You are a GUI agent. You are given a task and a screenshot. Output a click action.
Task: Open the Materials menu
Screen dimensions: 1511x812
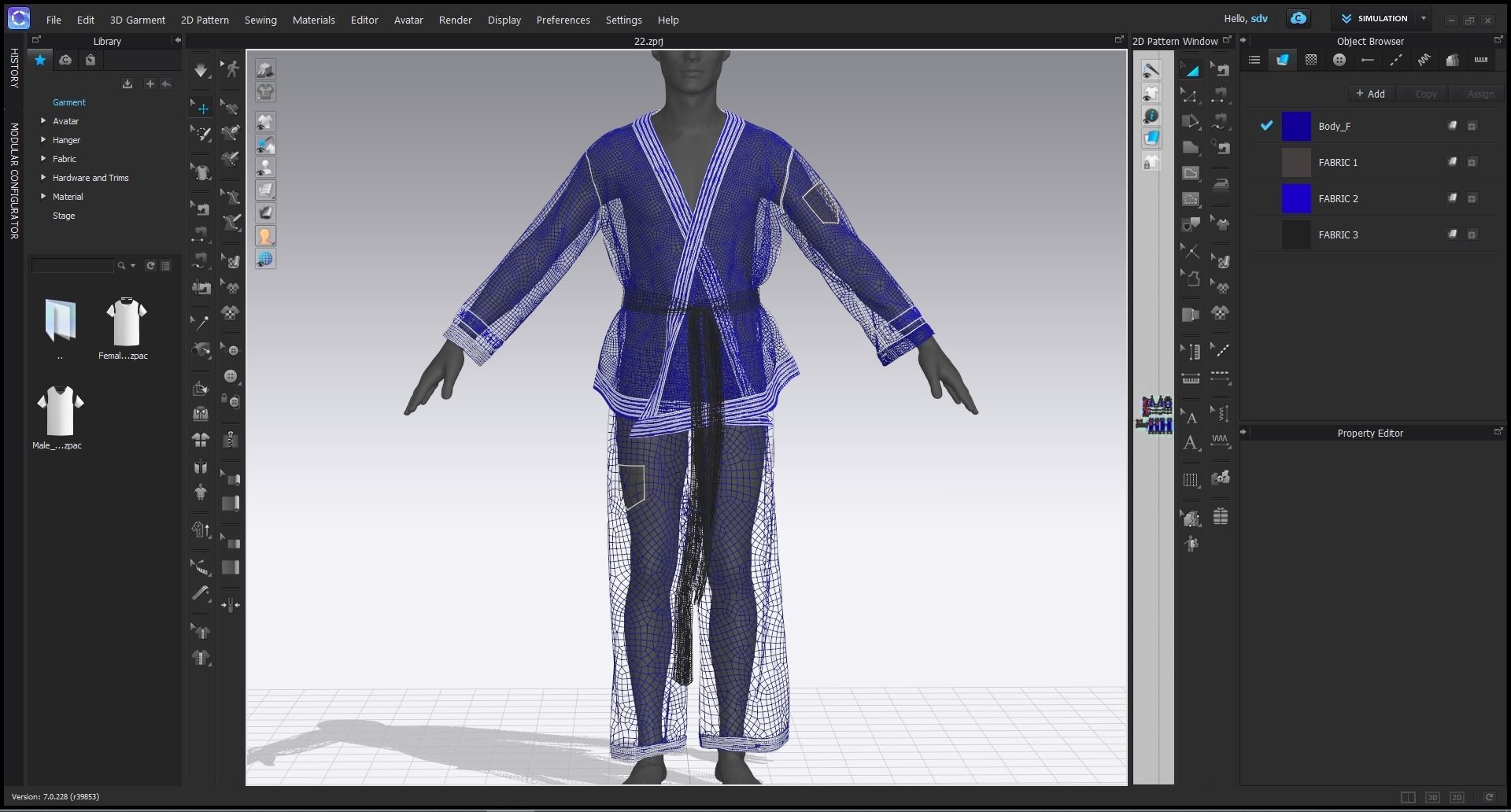tap(314, 20)
